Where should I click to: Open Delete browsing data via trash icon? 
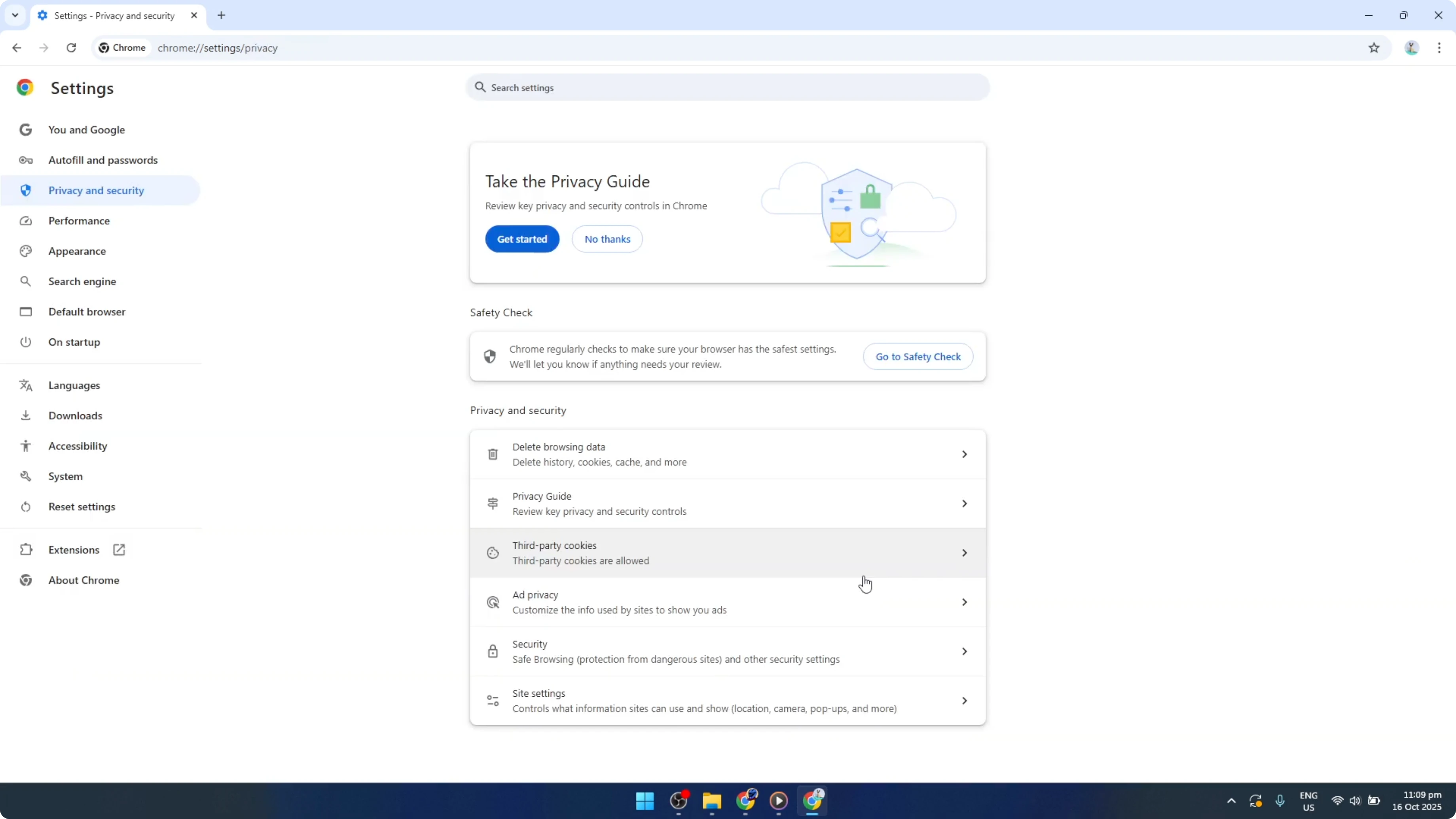coord(492,454)
